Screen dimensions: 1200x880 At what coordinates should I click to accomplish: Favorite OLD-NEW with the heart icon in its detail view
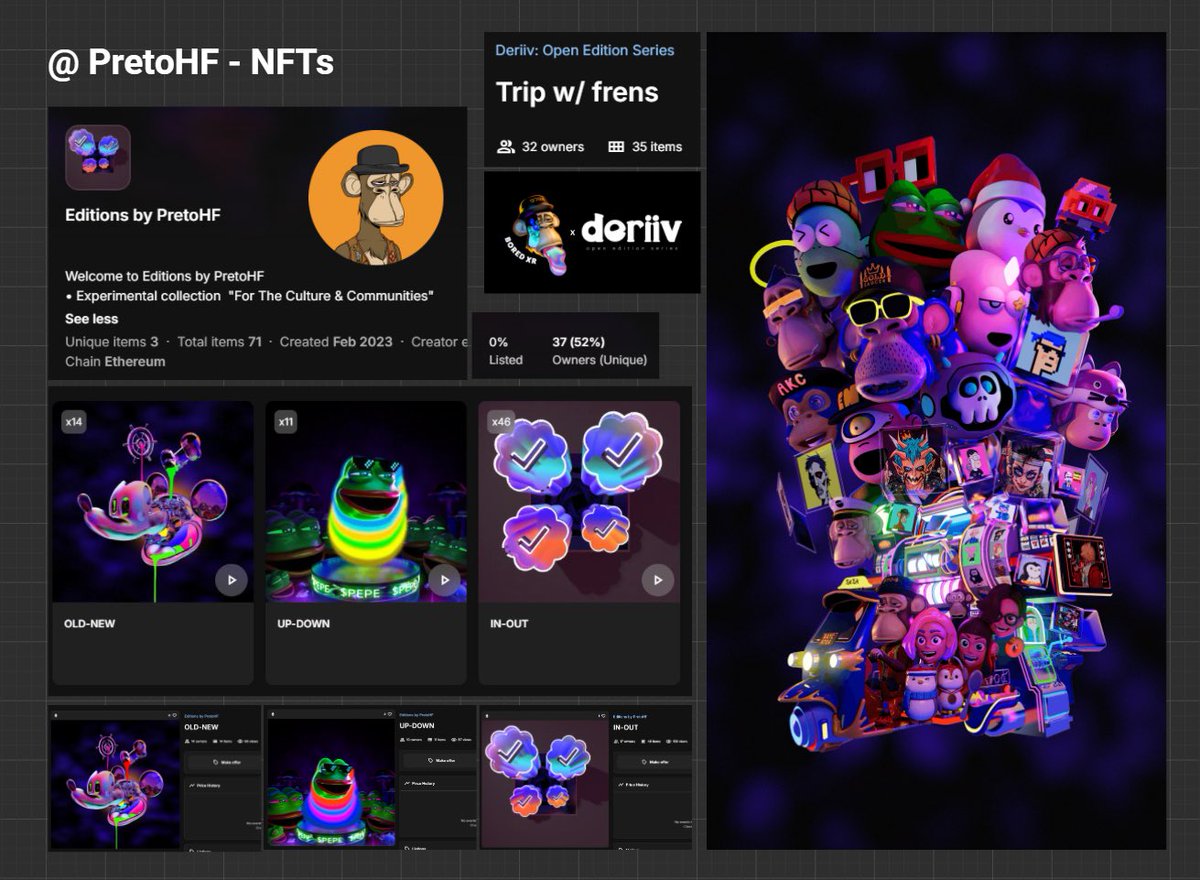click(173, 715)
